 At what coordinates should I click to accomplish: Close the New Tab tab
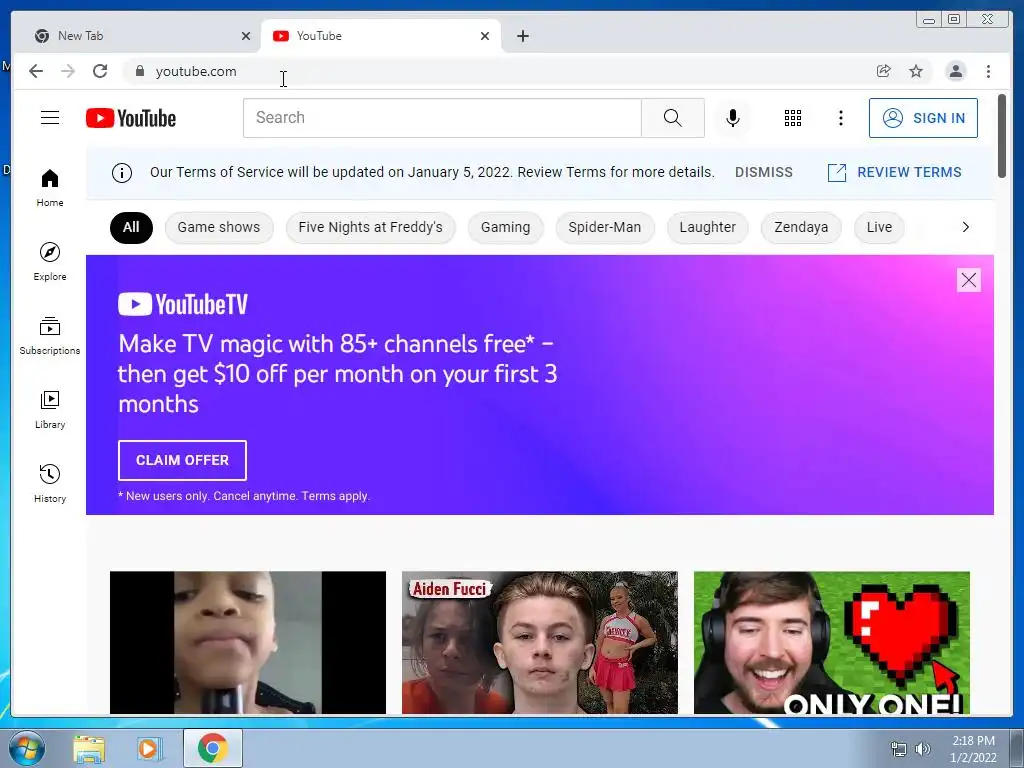point(246,36)
